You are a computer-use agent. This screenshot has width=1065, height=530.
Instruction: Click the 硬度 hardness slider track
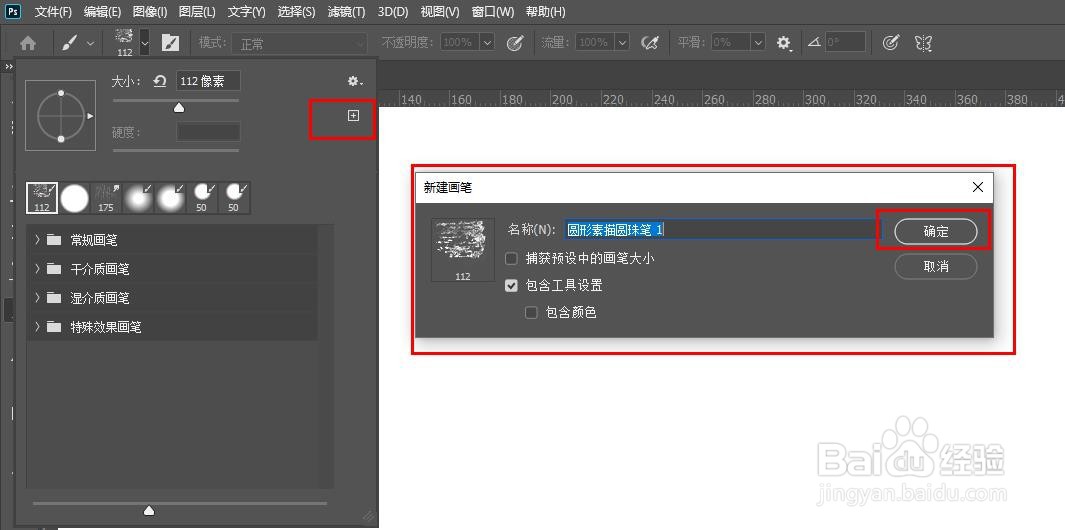pyautogui.click(x=176, y=150)
